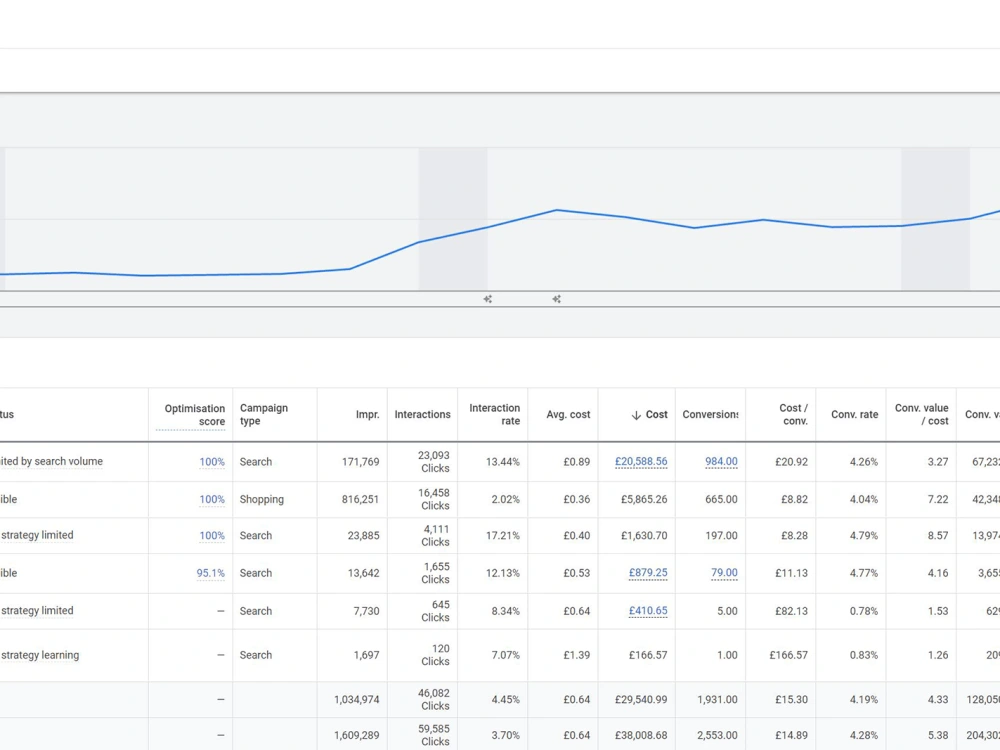The width and height of the screenshot is (1000, 750).
Task: Select total cost £38,008.68
Action: coord(641,735)
